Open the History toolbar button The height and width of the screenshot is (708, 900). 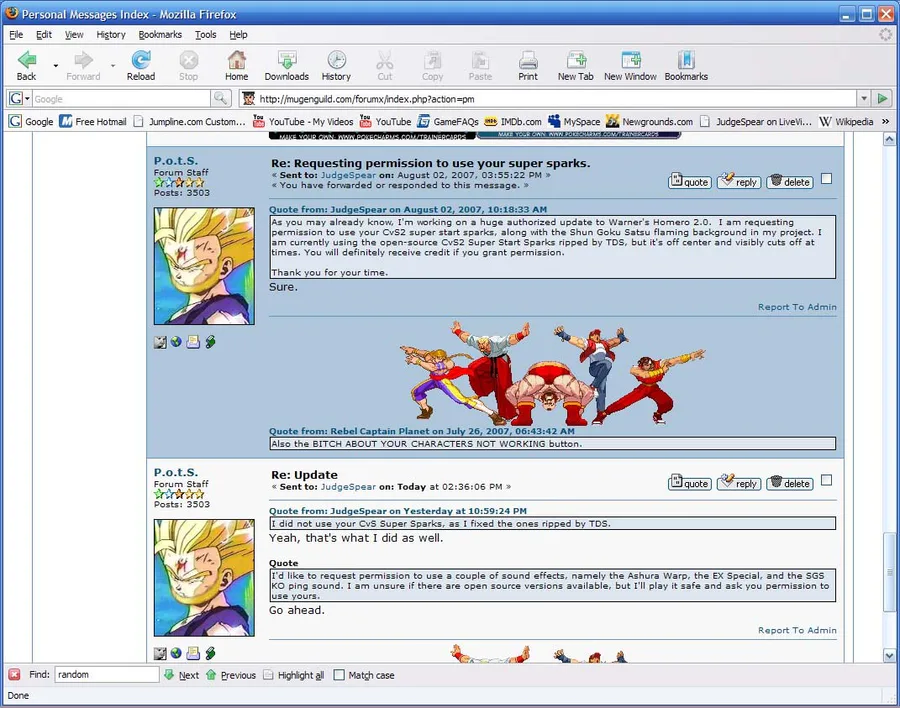coord(336,65)
